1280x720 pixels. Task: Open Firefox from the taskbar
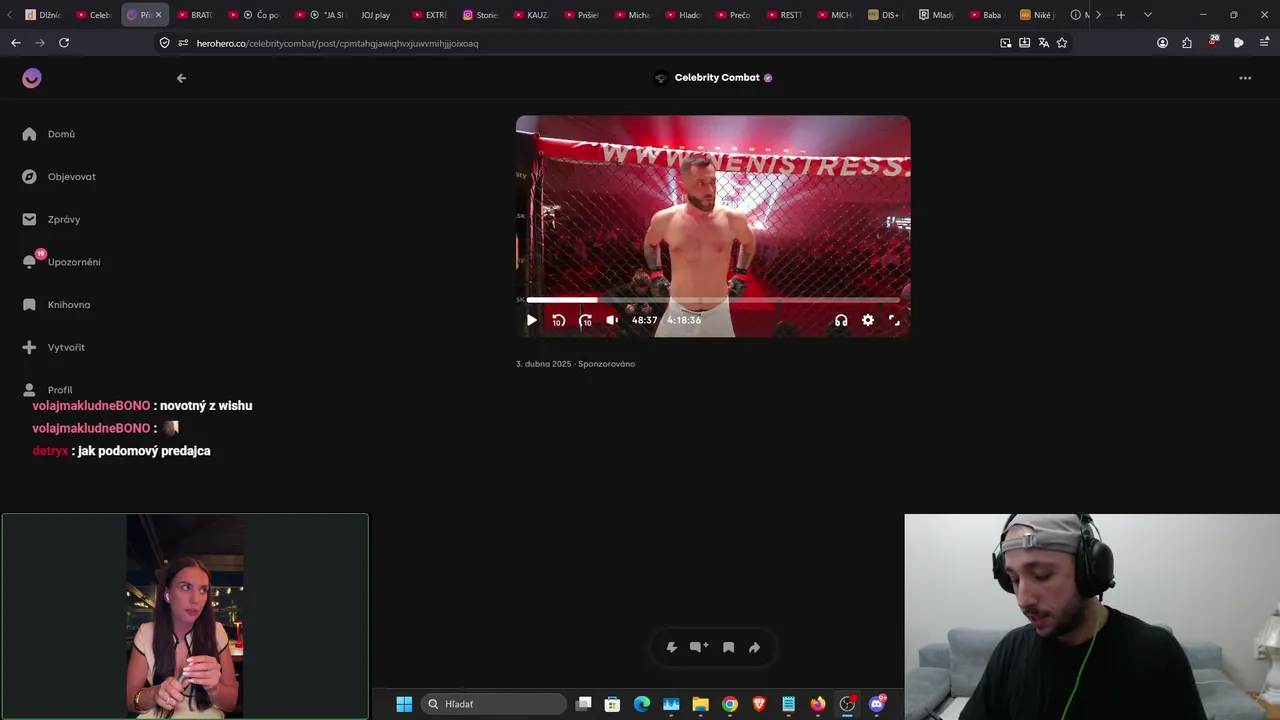click(818, 704)
